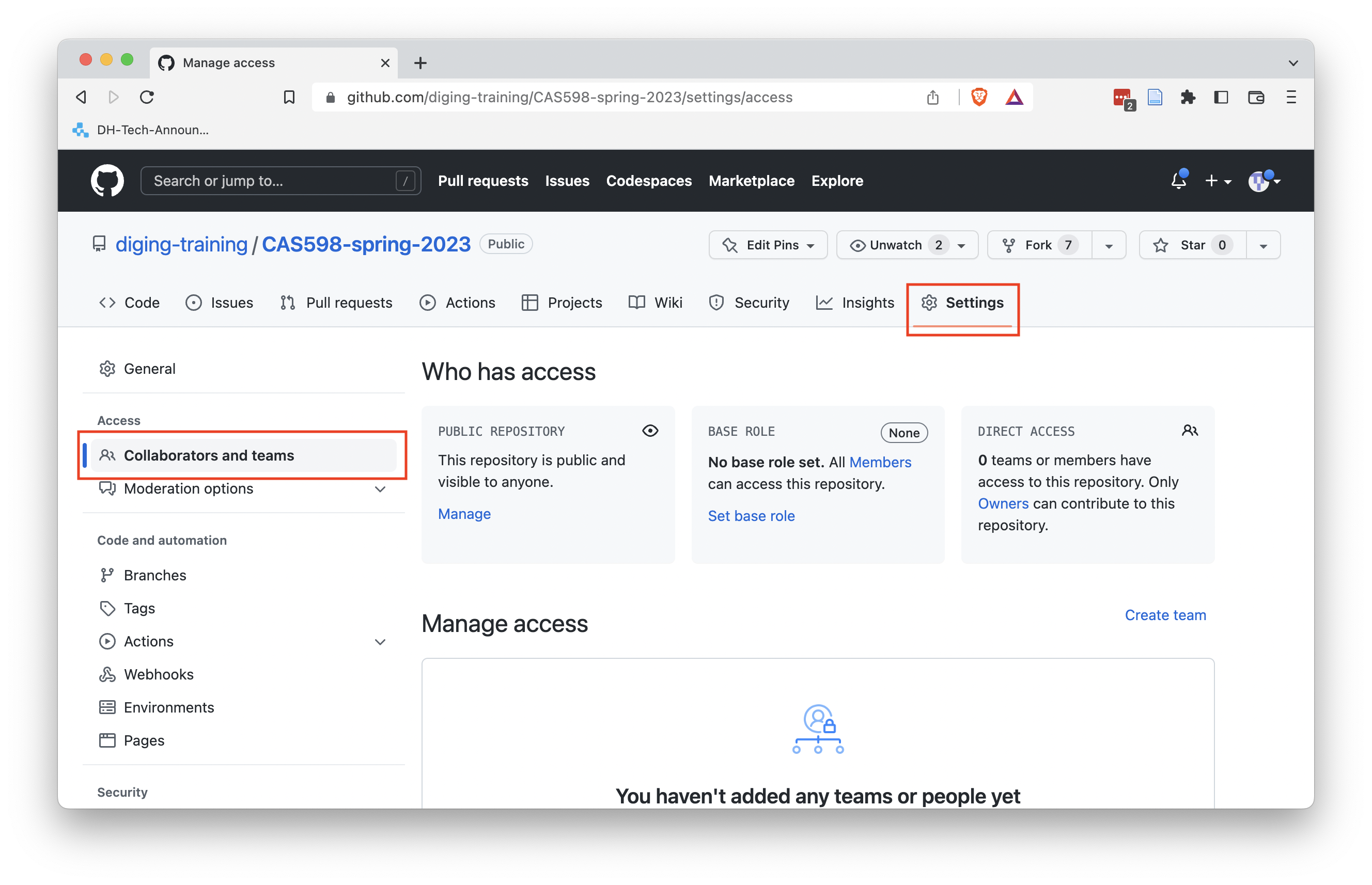Toggle the browser sidebar panel icon
The image size is (1372, 885).
(1221, 97)
